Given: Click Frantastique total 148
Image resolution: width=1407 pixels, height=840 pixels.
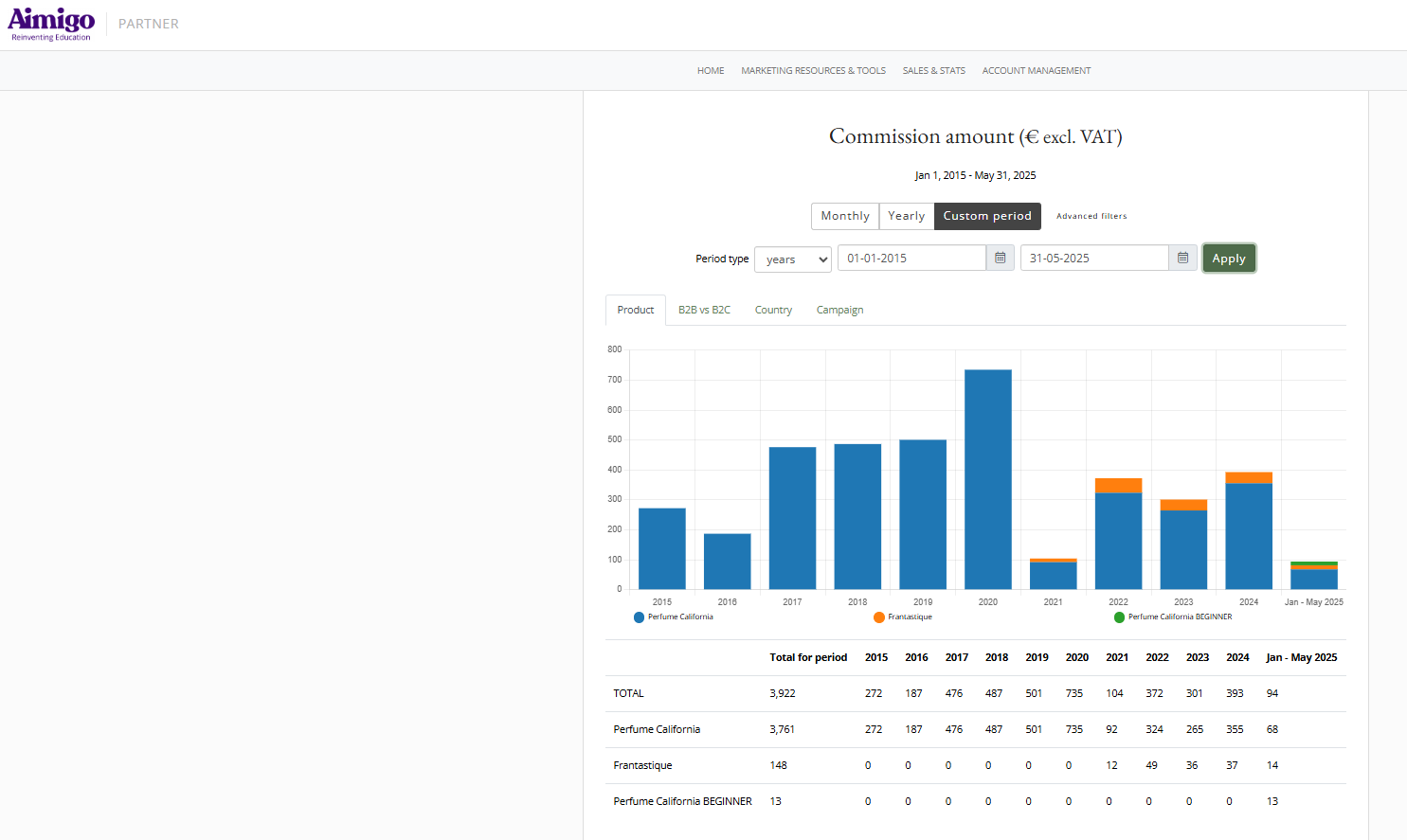Looking at the screenshot, I should coord(779,765).
